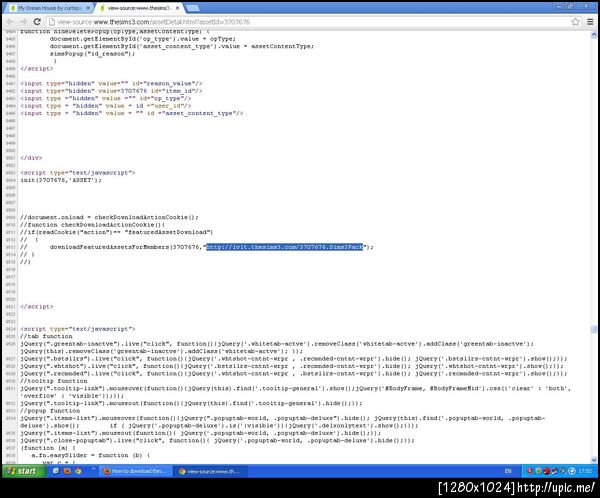This screenshot has height=498, width=600.
Task: Expand quick launch overflow chevron
Action: click(x=93, y=469)
